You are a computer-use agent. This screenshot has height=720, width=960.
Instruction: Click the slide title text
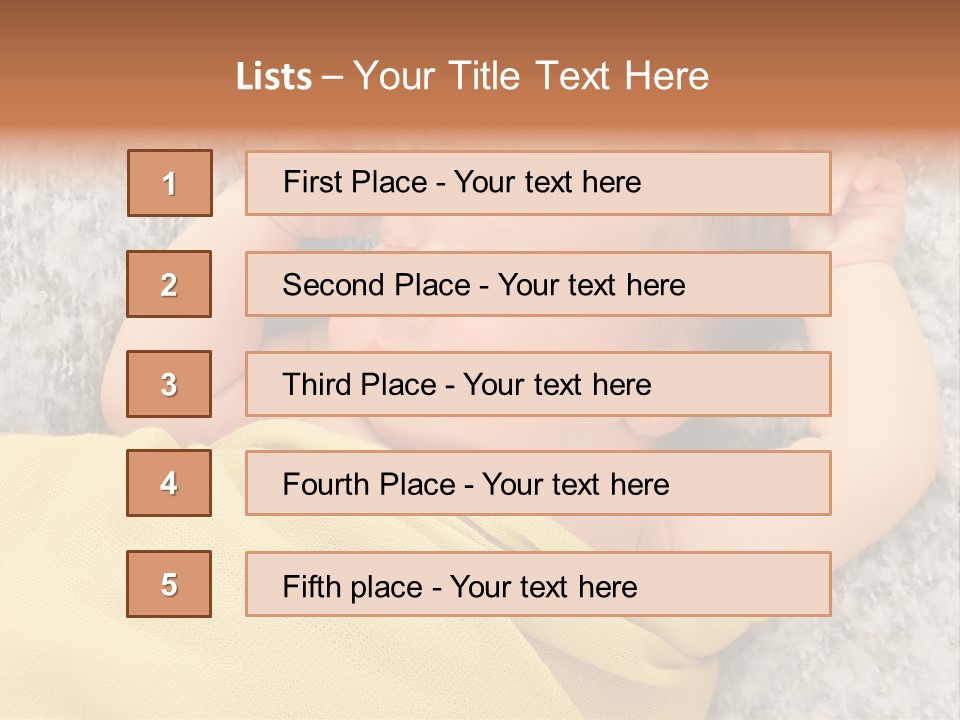[472, 76]
